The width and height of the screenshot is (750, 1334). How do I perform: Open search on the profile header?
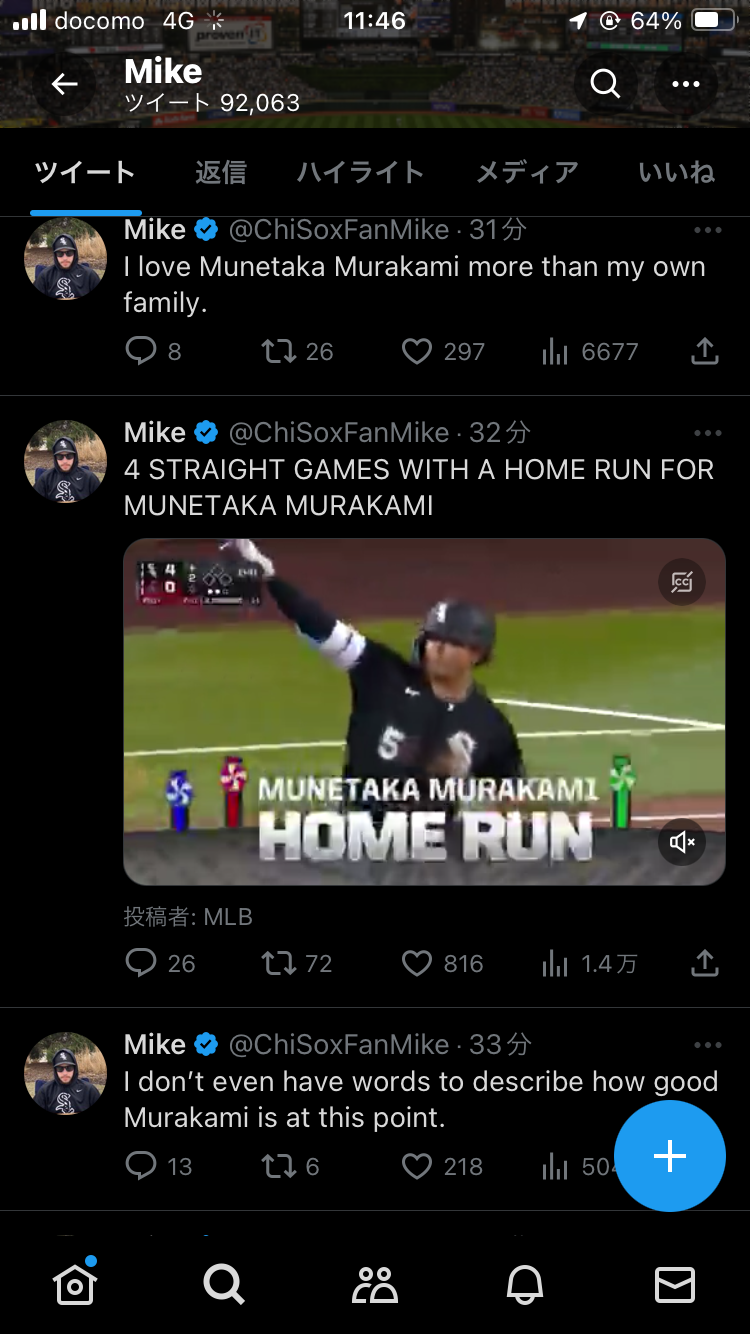point(605,84)
